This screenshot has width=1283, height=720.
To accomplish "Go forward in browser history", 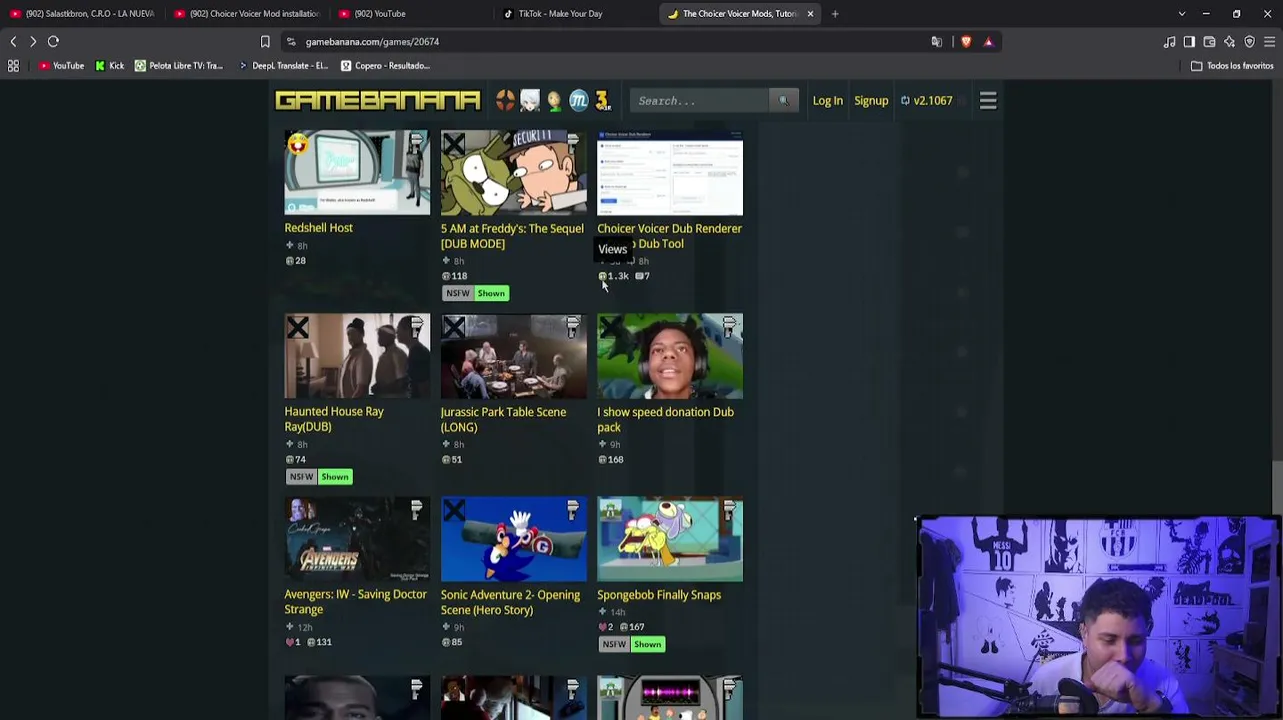I will coord(33,42).
